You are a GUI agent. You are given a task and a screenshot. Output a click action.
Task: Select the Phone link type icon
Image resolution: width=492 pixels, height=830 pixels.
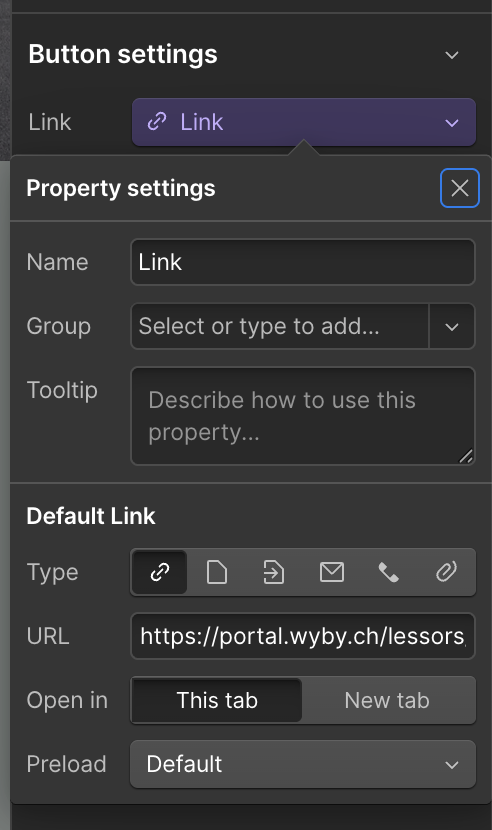389,572
